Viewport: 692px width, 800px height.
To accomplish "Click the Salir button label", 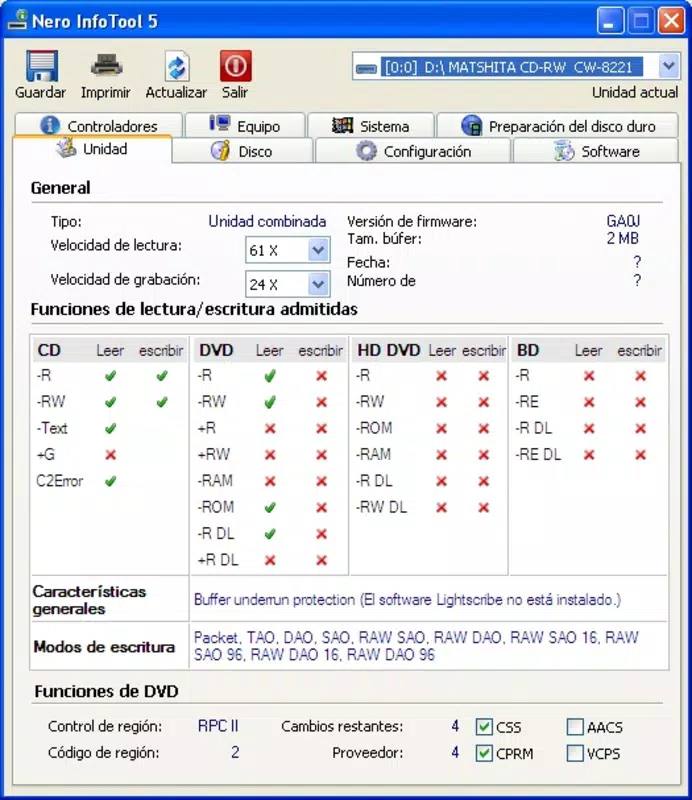I will click(235, 92).
